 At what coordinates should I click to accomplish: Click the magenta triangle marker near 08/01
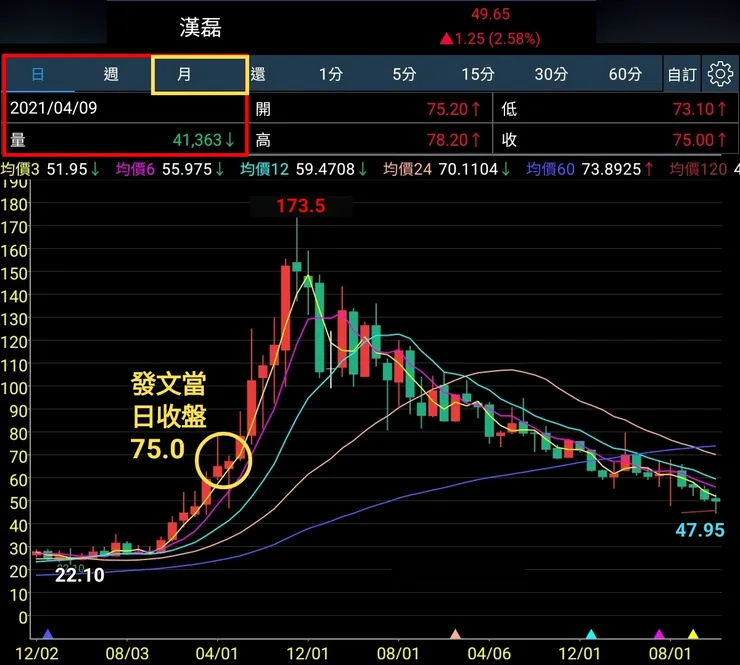[659, 634]
